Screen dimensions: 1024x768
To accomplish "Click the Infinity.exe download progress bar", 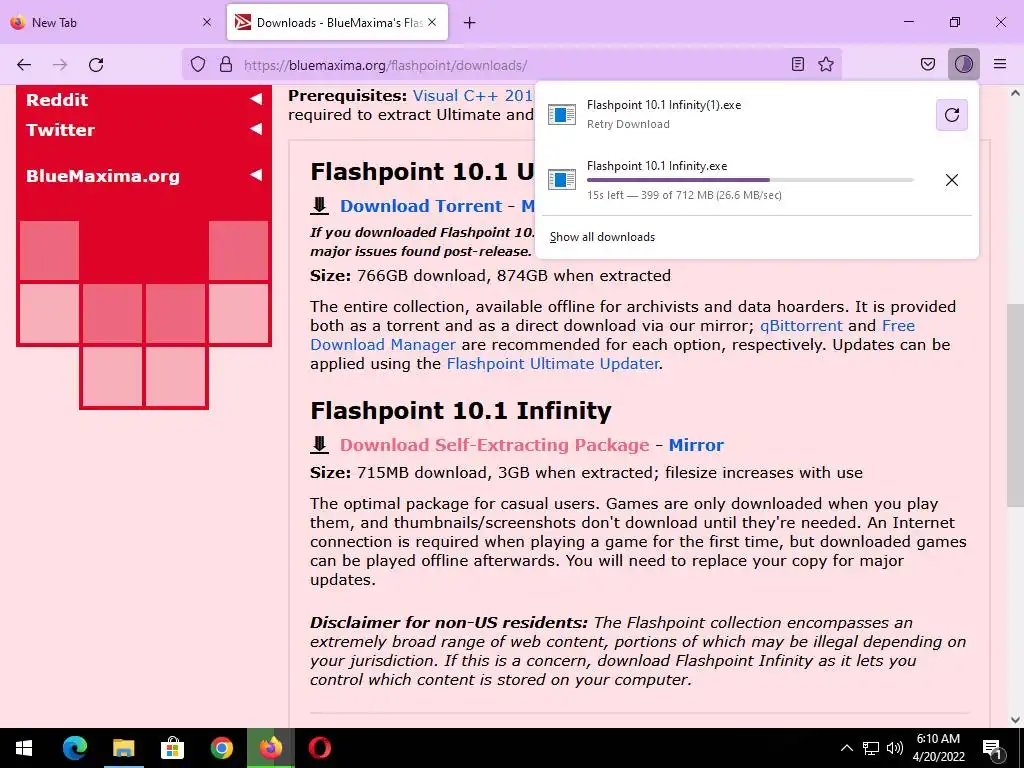I will (750, 180).
